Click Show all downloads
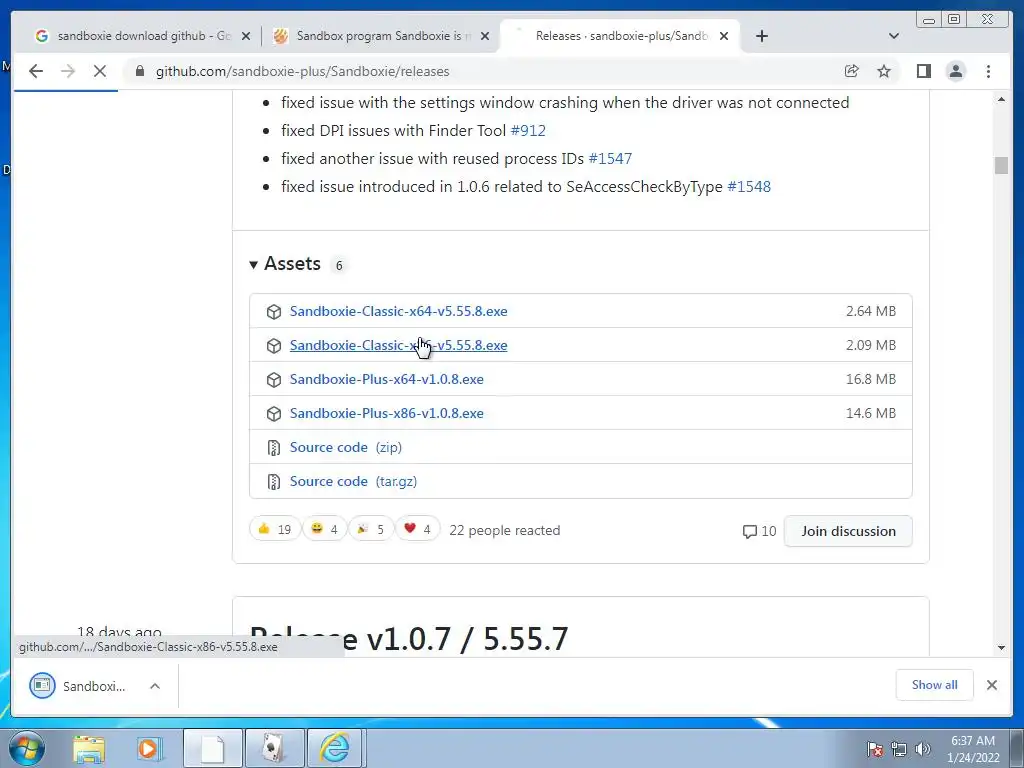This screenshot has height=768, width=1024. 934,684
